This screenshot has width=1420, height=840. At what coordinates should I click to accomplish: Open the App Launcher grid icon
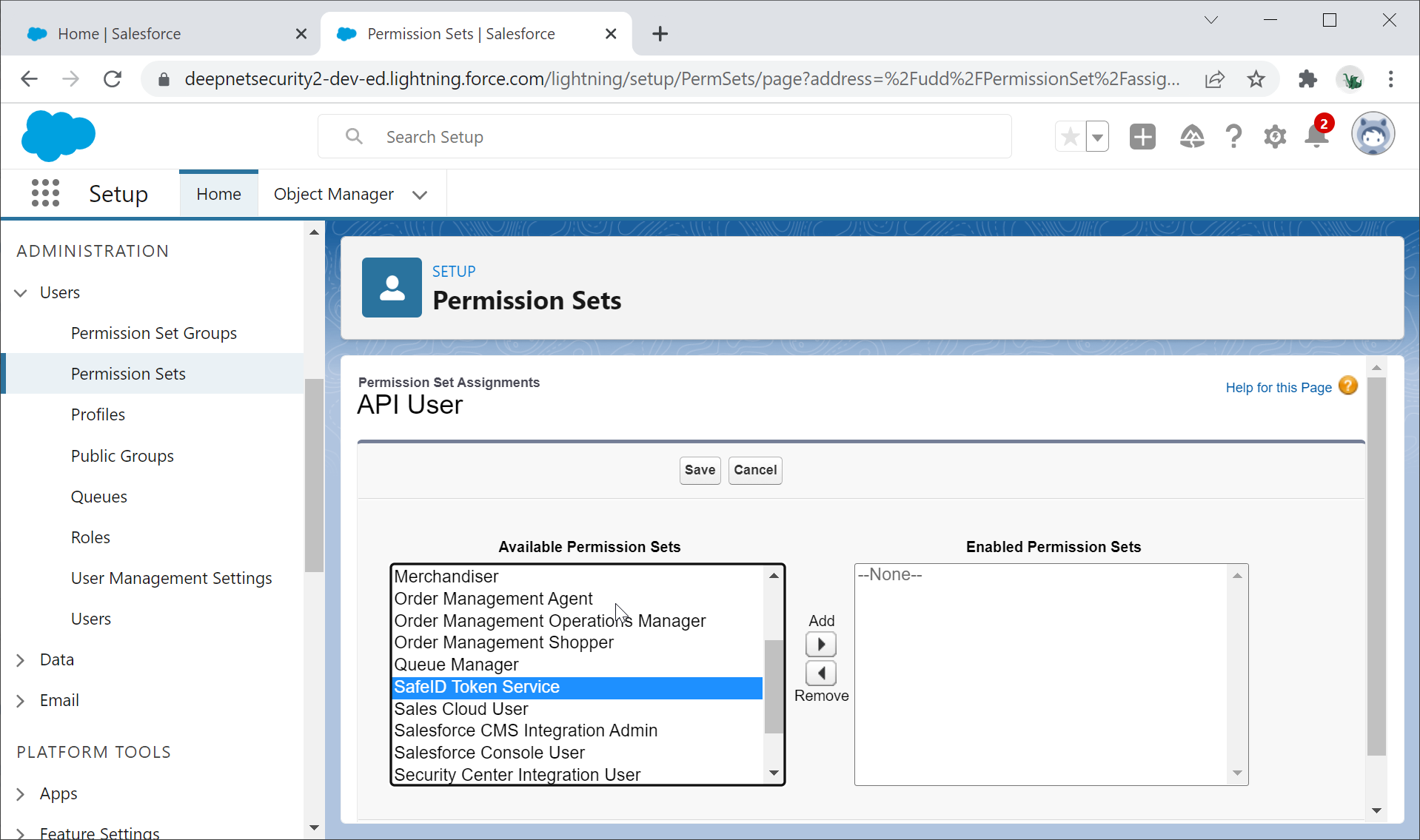click(45, 193)
